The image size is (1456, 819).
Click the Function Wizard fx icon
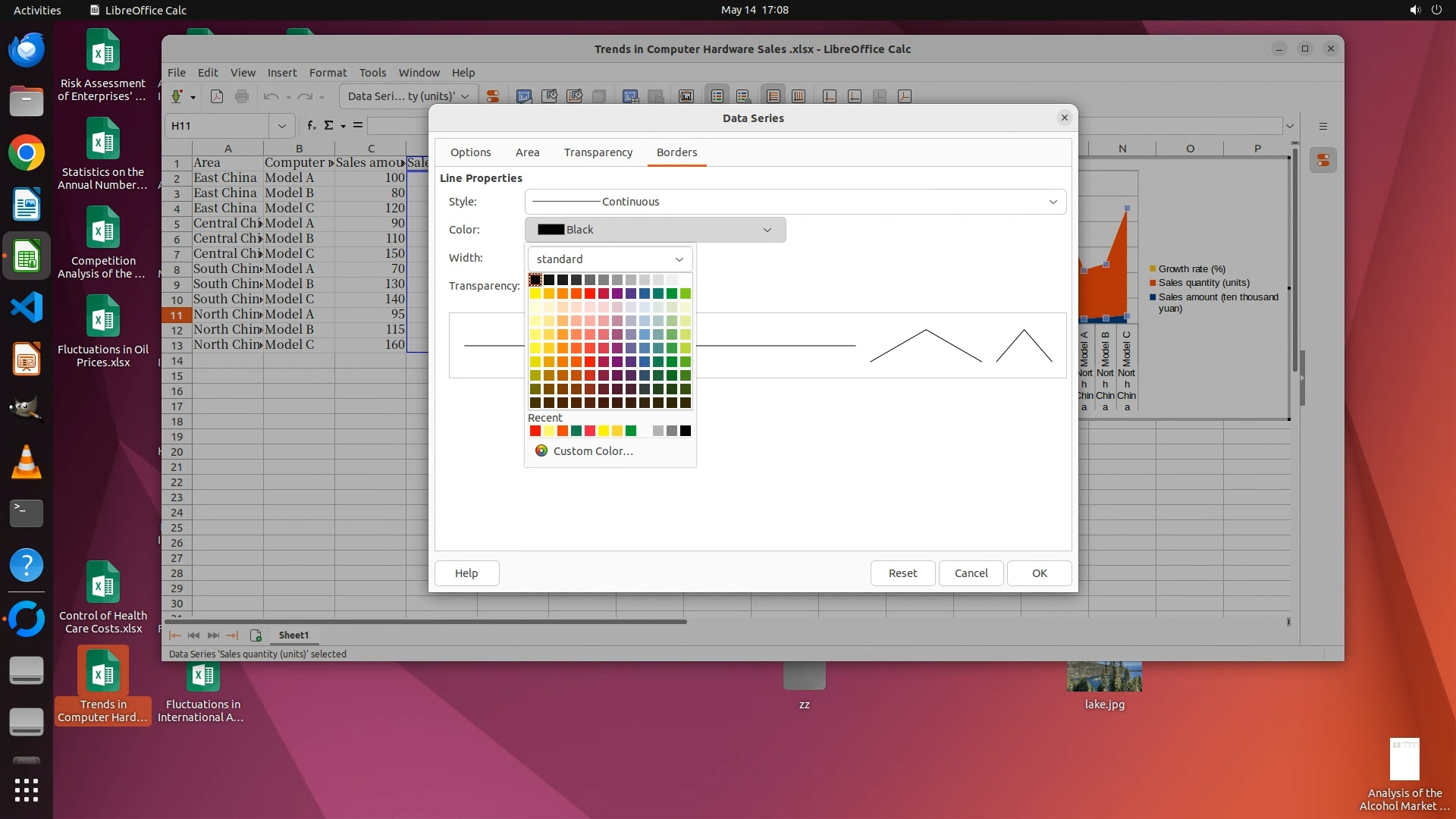[x=311, y=126]
